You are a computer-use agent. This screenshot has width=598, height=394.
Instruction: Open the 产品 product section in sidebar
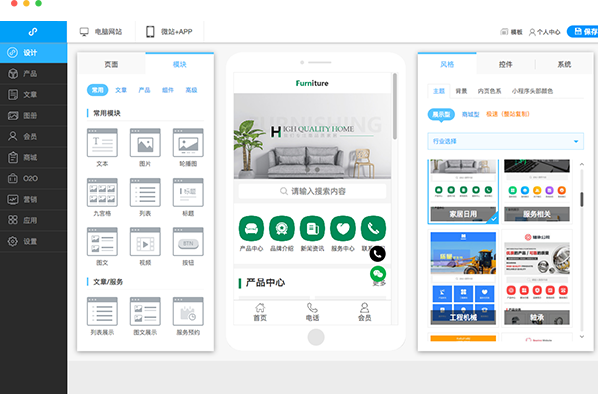33,74
